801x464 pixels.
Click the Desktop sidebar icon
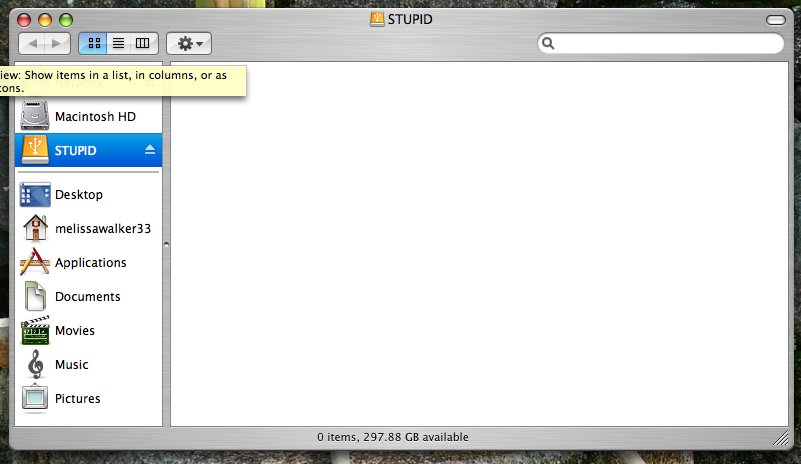point(35,195)
